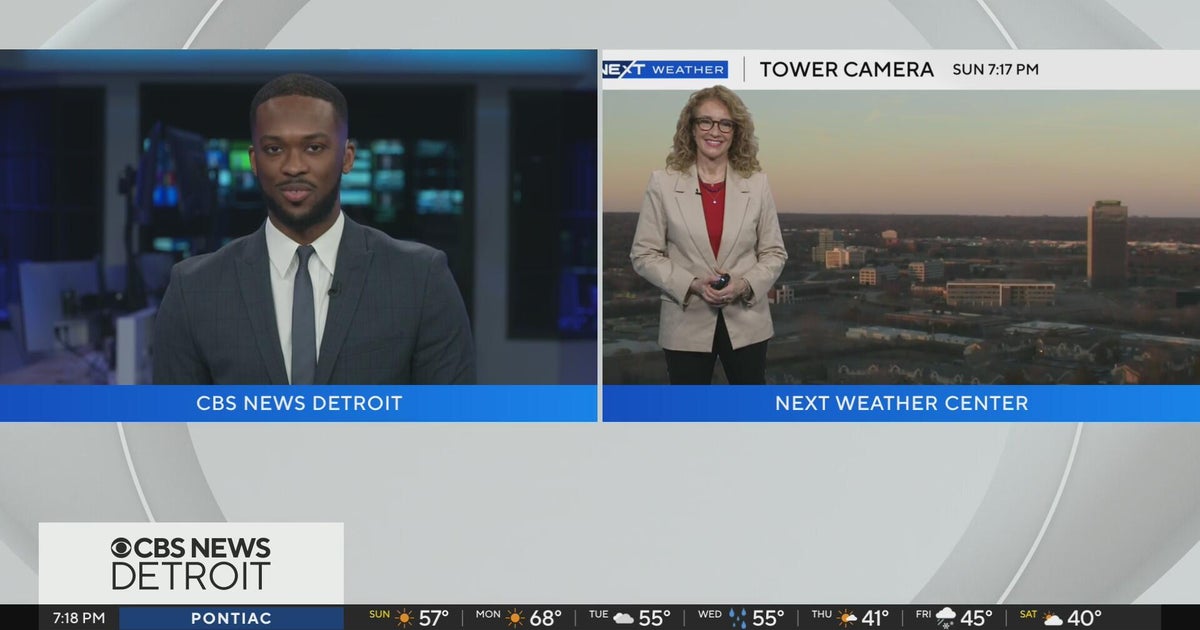
Task: Click the 7:18 PM ticker clock
Action: tap(78, 618)
